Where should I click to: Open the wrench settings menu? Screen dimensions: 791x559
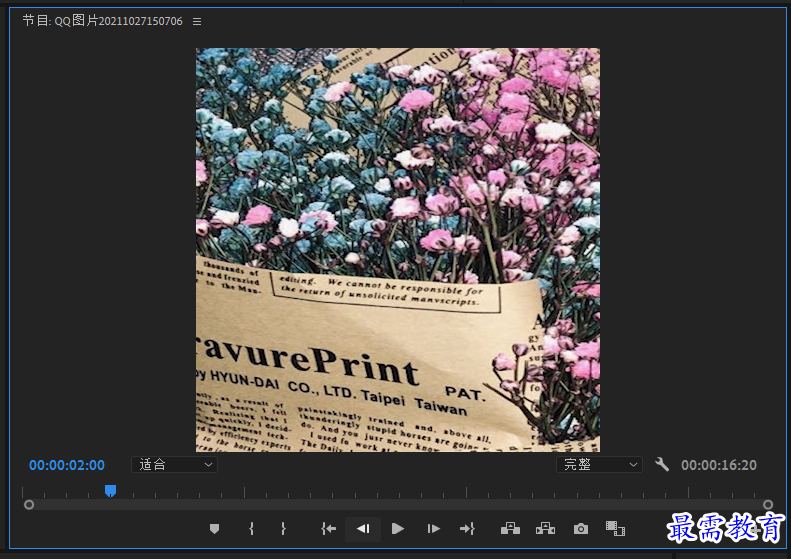pyautogui.click(x=662, y=464)
